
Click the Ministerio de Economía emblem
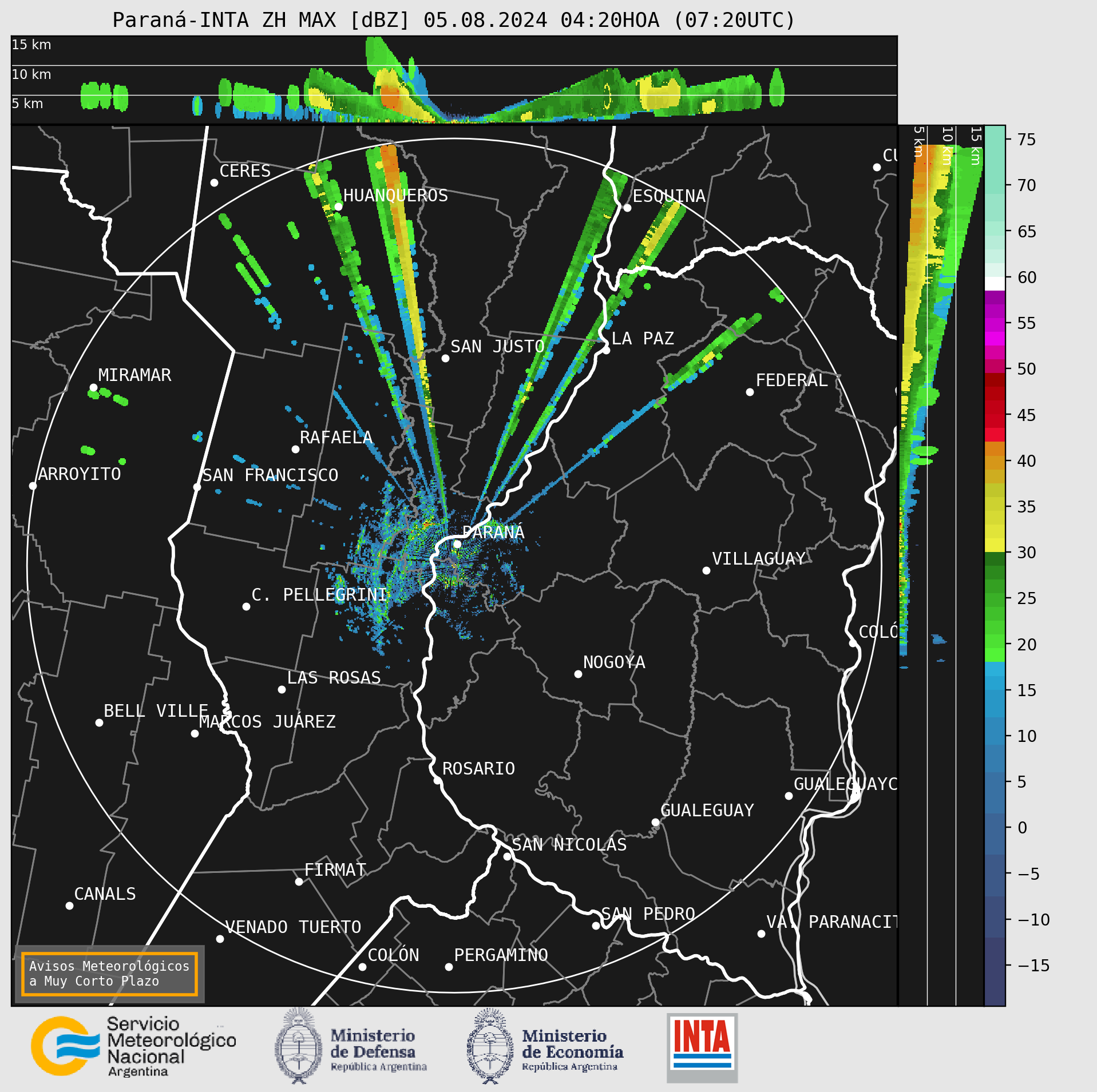(x=490, y=1046)
